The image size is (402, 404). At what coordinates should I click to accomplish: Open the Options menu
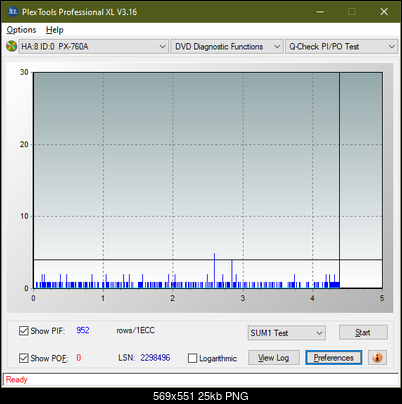pos(21,30)
